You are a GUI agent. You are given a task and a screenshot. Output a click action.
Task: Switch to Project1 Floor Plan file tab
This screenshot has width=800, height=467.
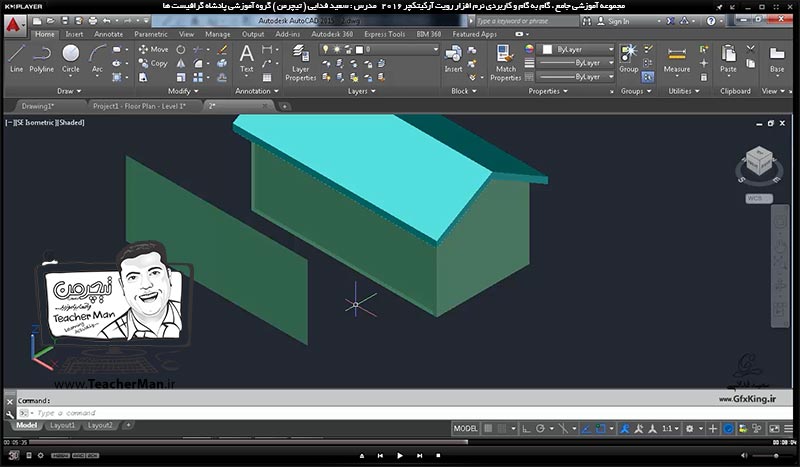point(139,106)
